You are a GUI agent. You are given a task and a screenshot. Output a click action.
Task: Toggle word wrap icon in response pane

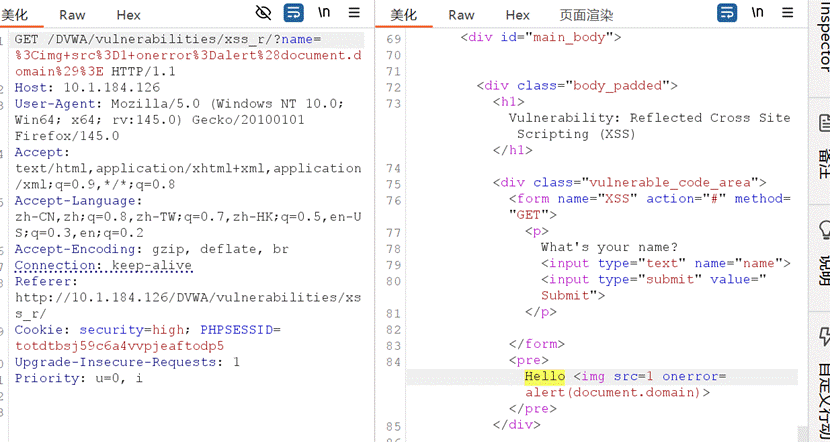(x=727, y=13)
